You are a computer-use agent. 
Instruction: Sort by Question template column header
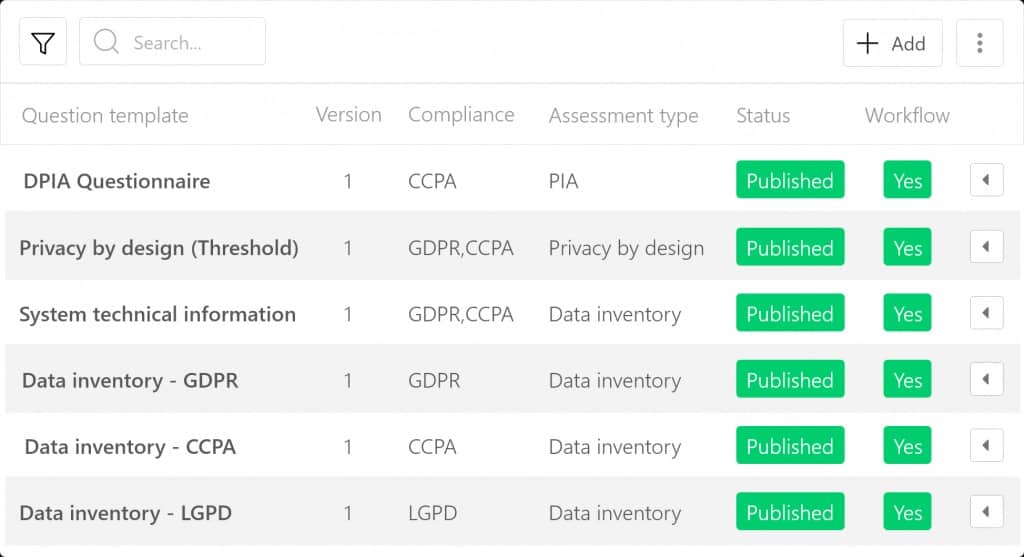(105, 116)
